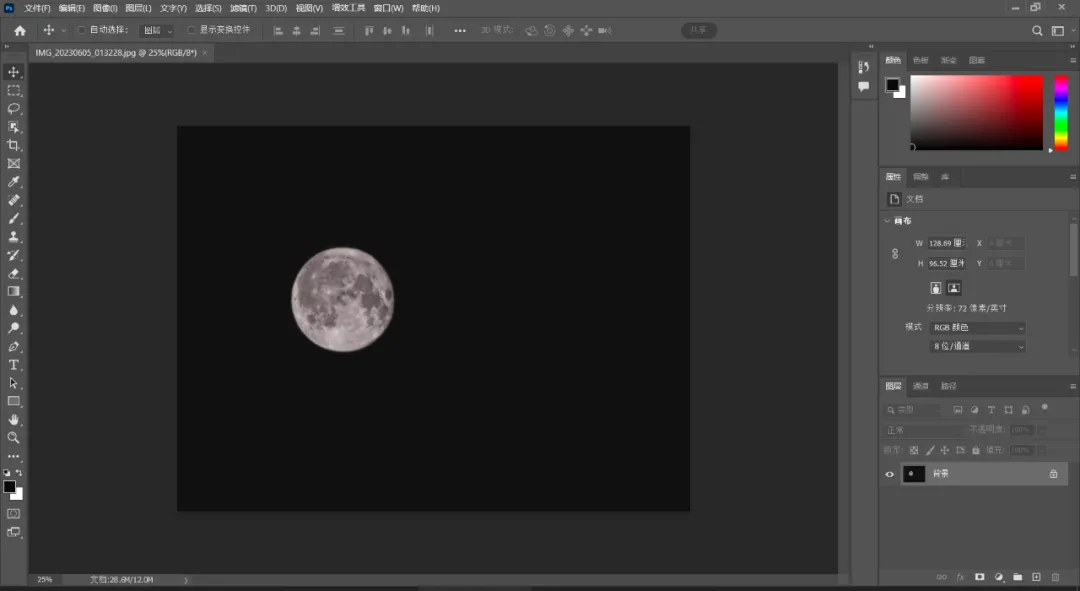Open the 3D menu
The height and width of the screenshot is (591, 1080).
(276, 8)
